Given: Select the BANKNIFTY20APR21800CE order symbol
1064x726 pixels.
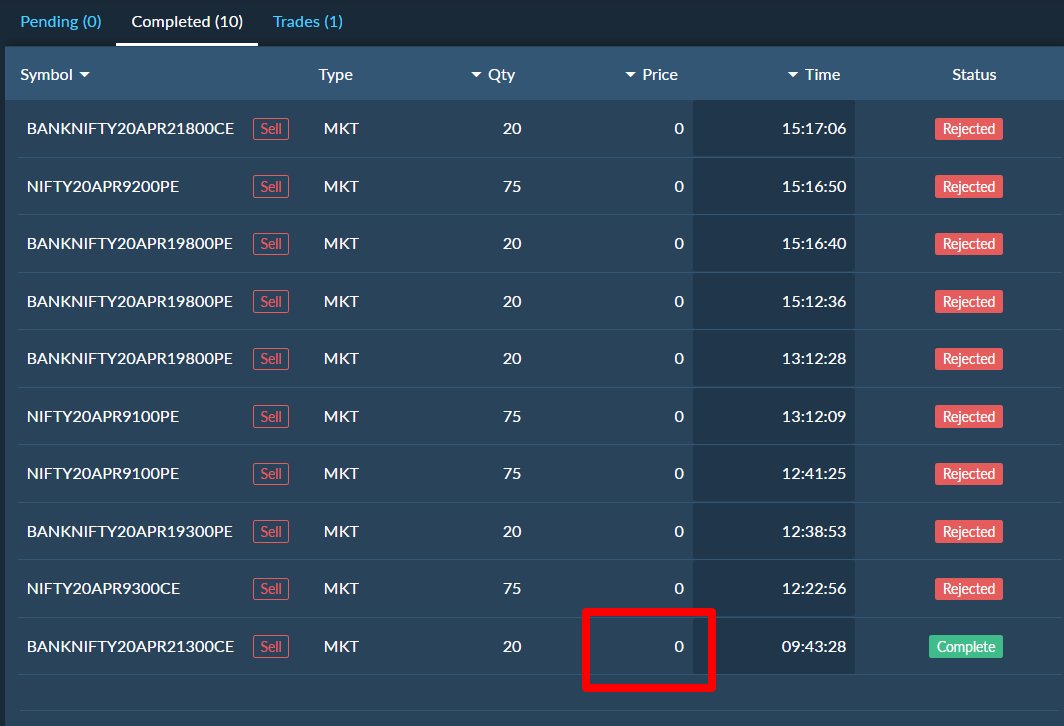Looking at the screenshot, I should (130, 129).
